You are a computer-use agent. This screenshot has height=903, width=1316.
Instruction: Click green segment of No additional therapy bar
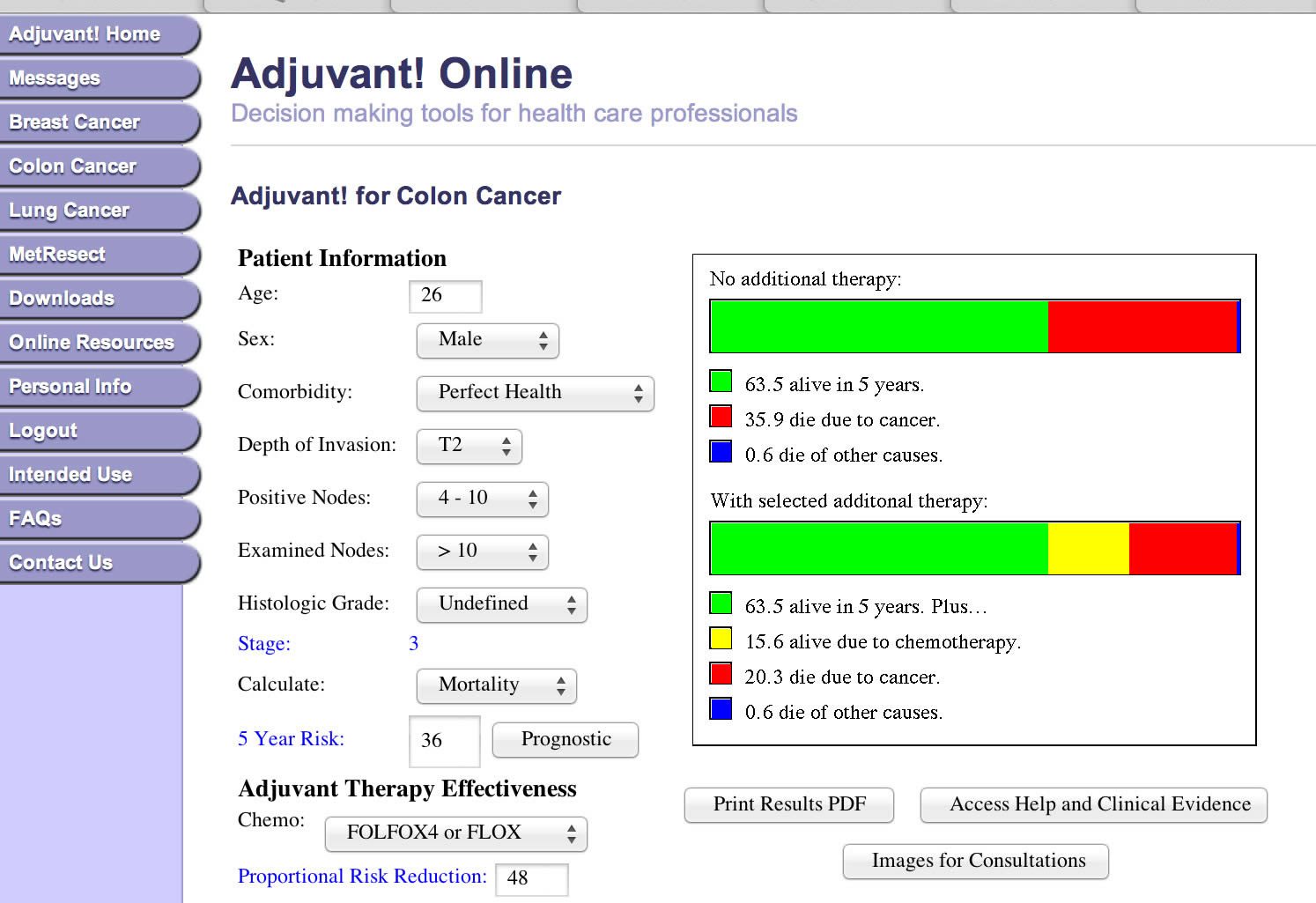point(879,327)
